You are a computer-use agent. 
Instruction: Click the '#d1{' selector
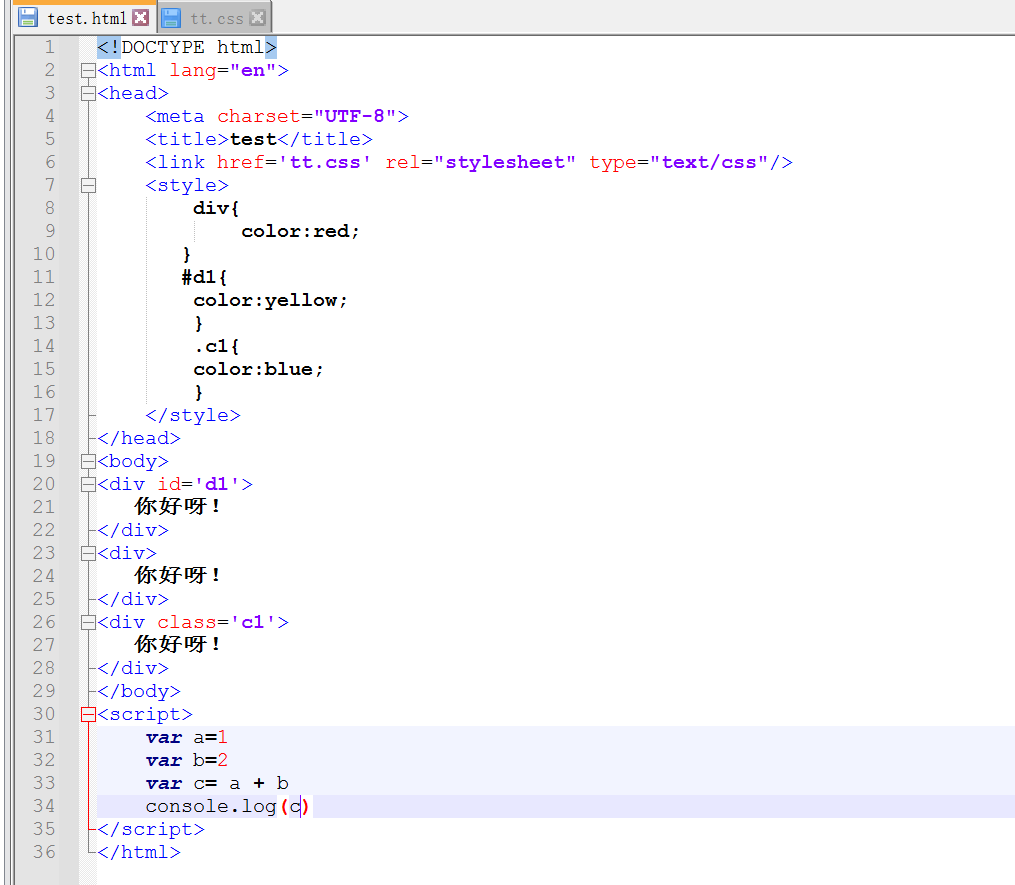point(205,277)
